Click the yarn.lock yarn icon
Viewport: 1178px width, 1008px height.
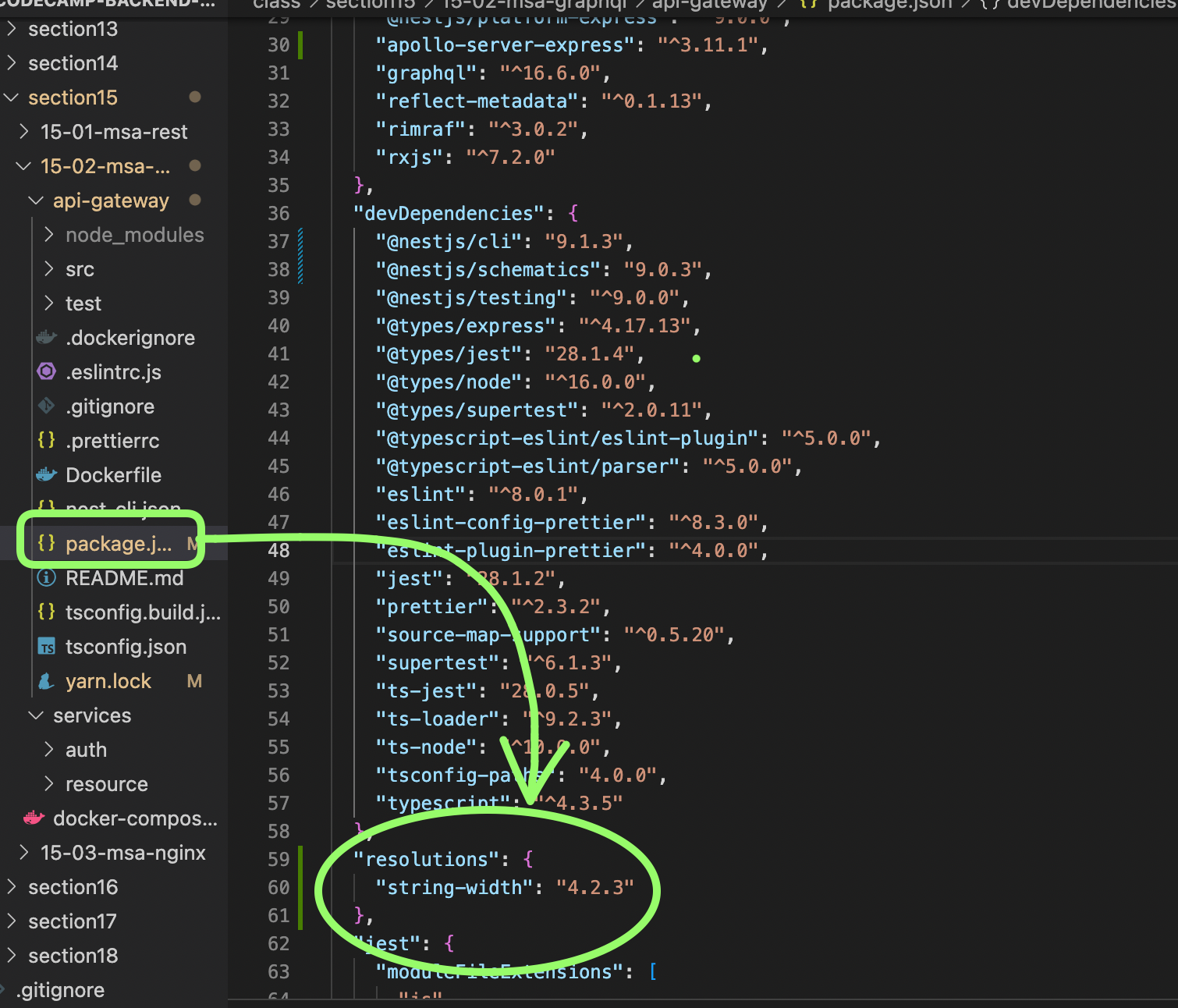[47, 681]
